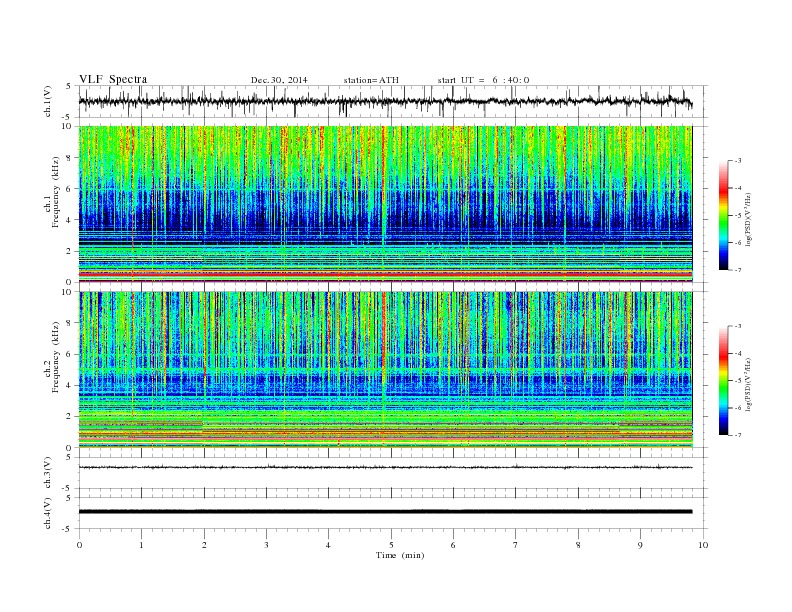Click the ch.1 voltage waveform trace
Viewport: 792px width, 612px height.
tap(385, 101)
